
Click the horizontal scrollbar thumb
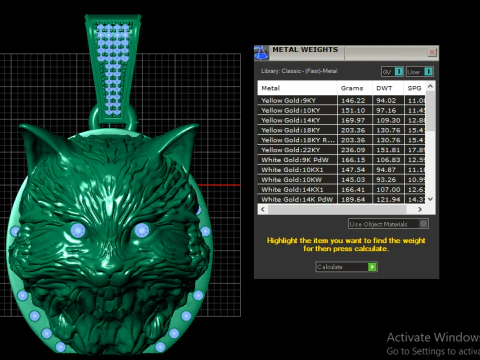coord(337,209)
